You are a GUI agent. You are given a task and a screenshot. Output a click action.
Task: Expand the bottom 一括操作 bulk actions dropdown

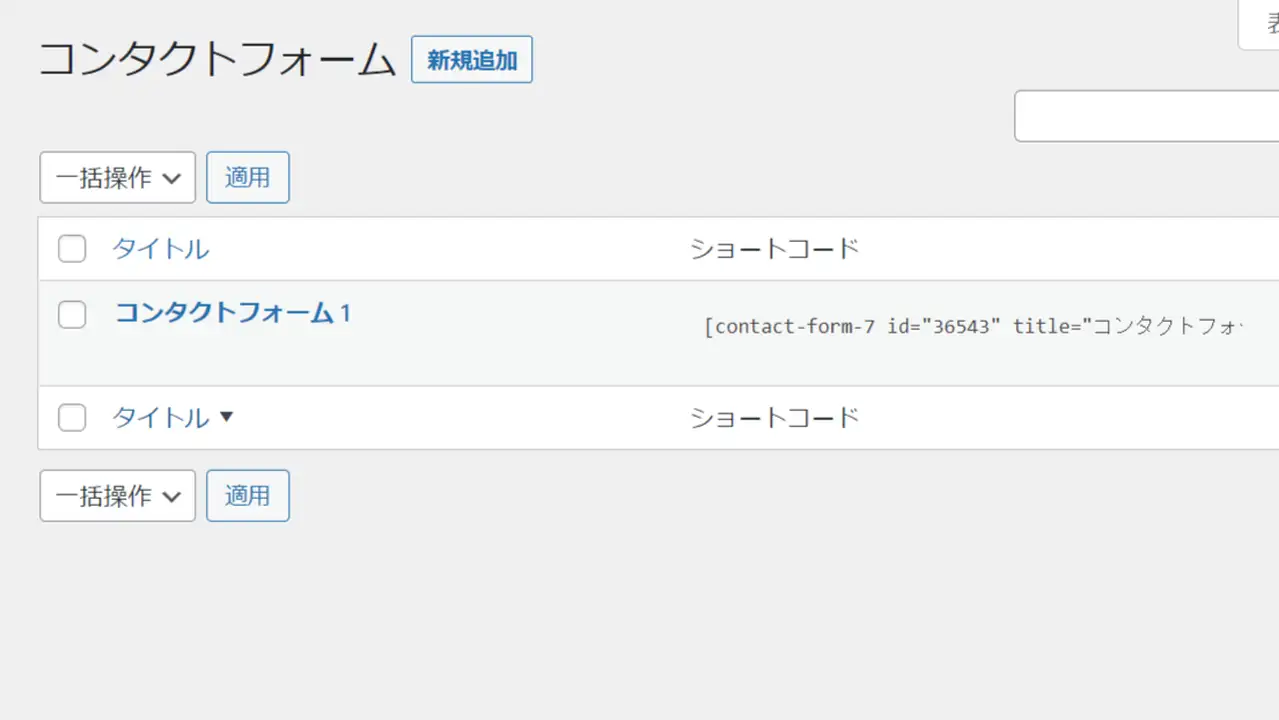[x=117, y=496]
